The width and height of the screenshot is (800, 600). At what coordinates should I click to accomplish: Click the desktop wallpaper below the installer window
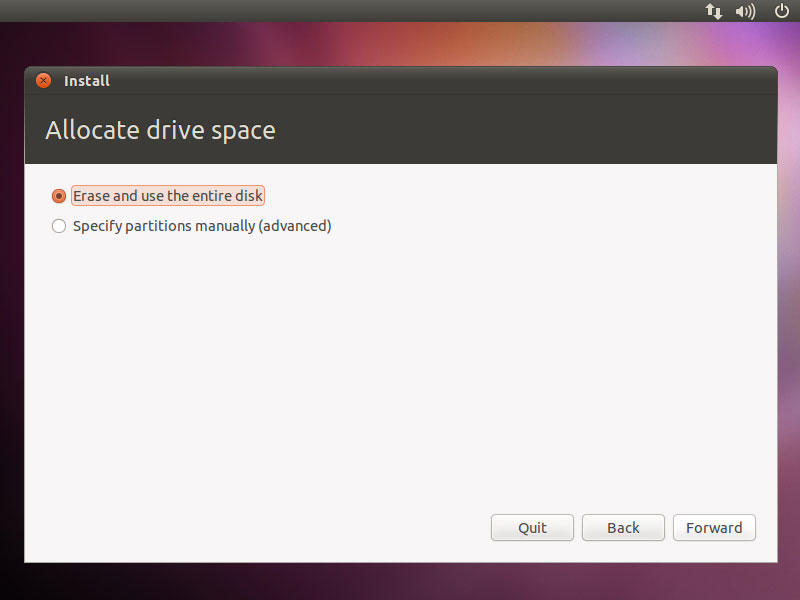pyautogui.click(x=400, y=582)
